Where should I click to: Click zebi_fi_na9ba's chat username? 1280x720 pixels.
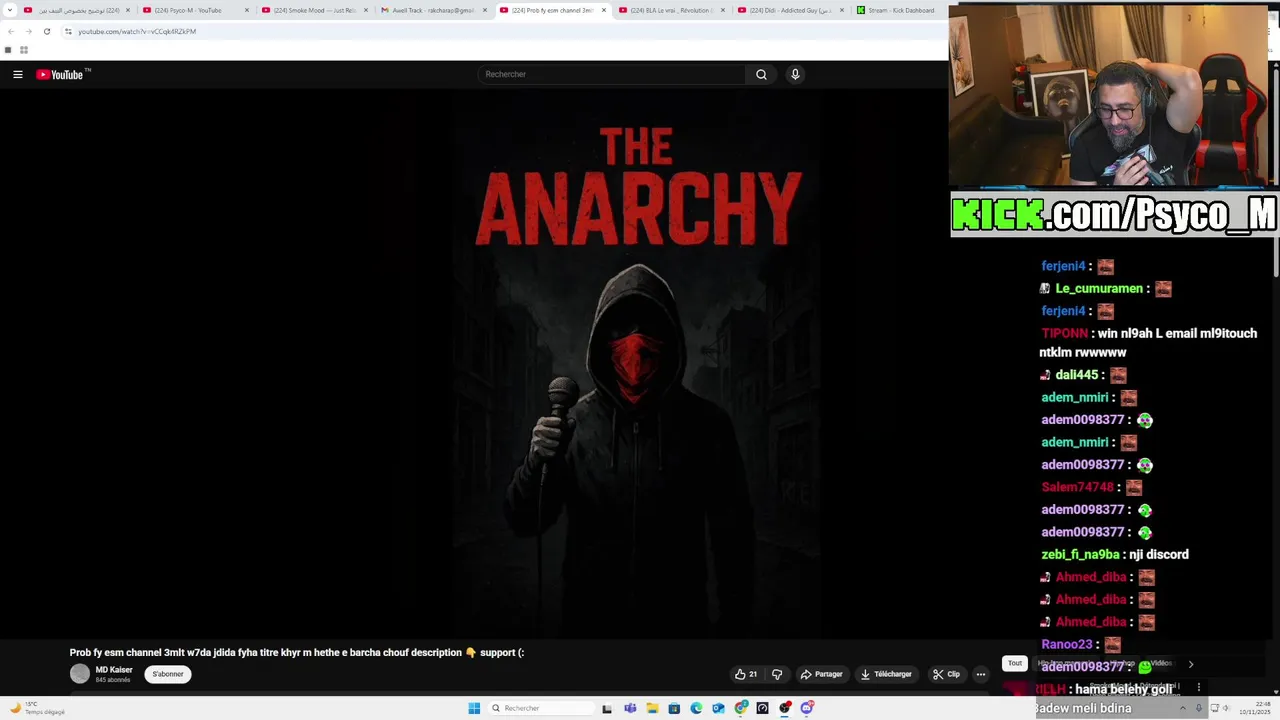1080,554
